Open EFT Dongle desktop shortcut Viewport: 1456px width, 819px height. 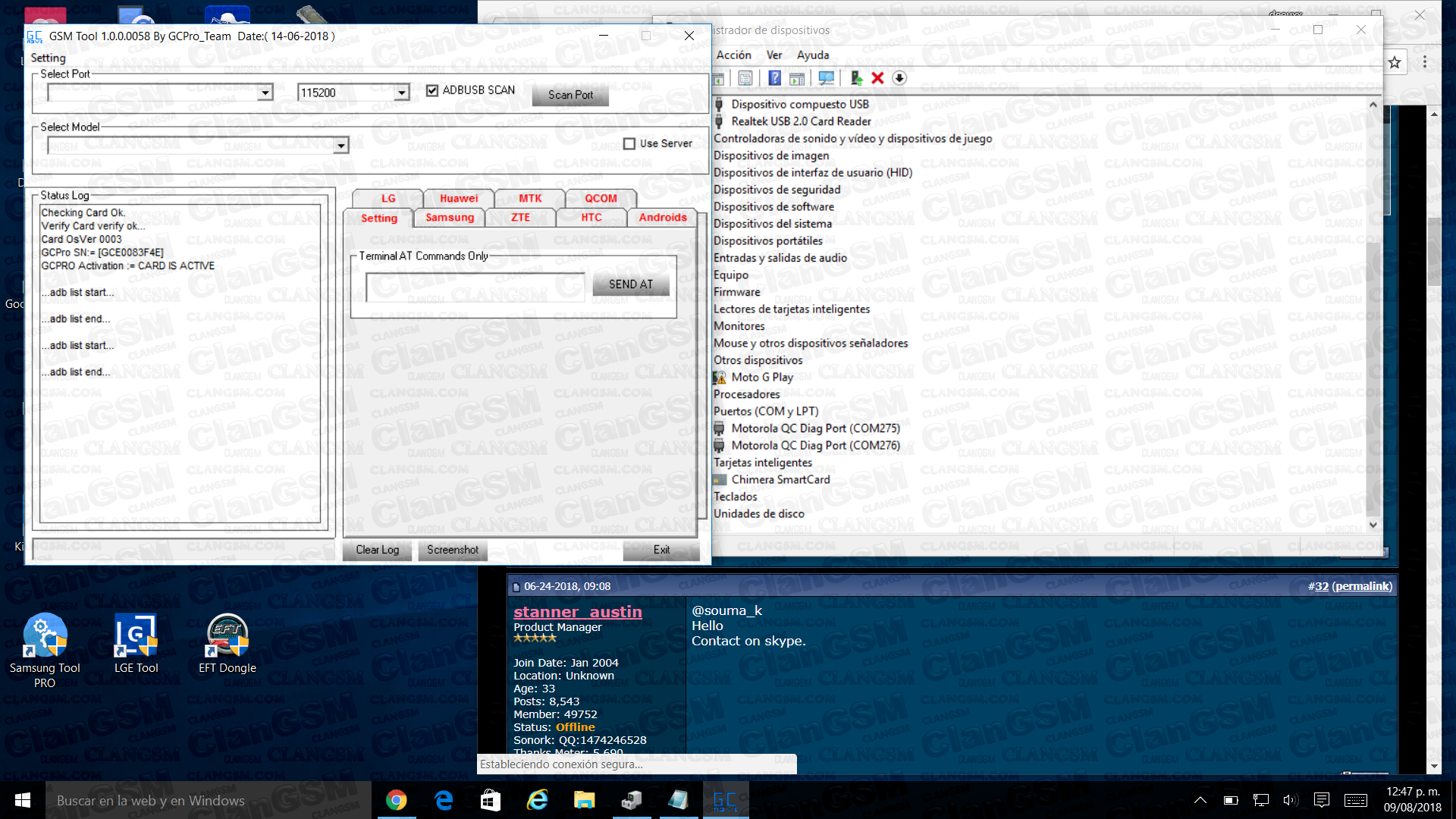tap(227, 643)
